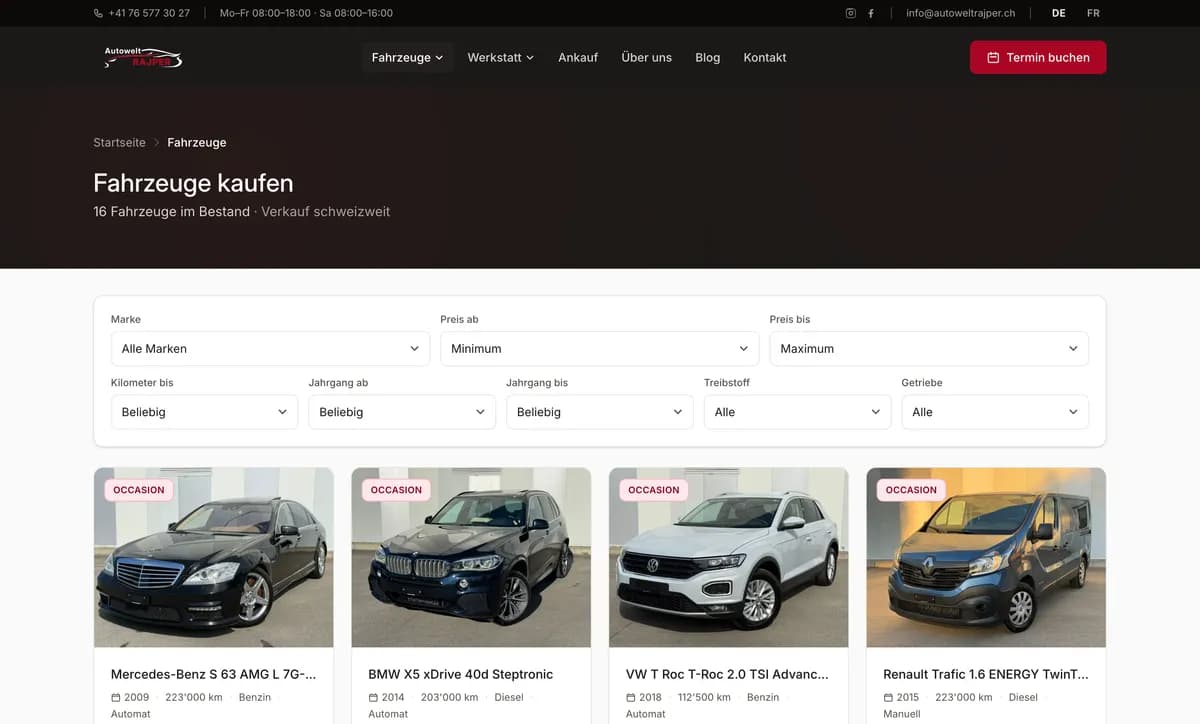Click the Renault Trafic 1.6 ENERGY title
Screen dimensions: 1200x724
pos(986,674)
